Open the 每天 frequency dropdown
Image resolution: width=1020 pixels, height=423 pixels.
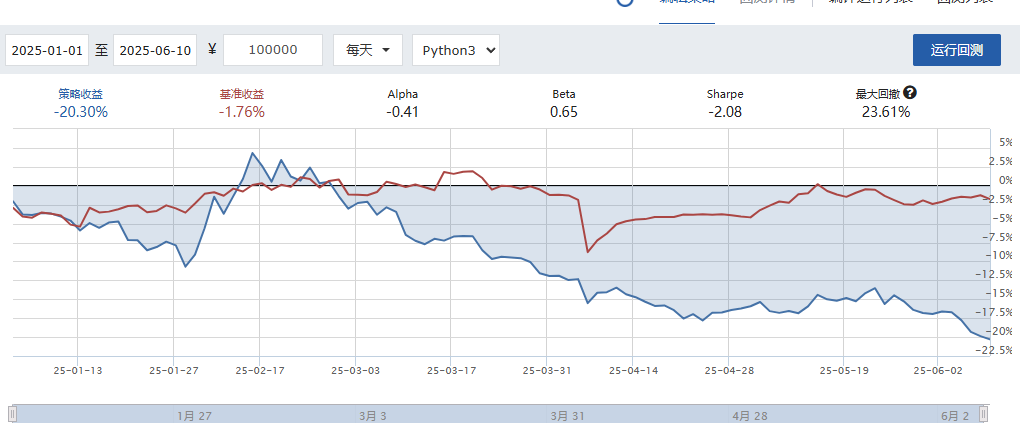tap(367, 50)
